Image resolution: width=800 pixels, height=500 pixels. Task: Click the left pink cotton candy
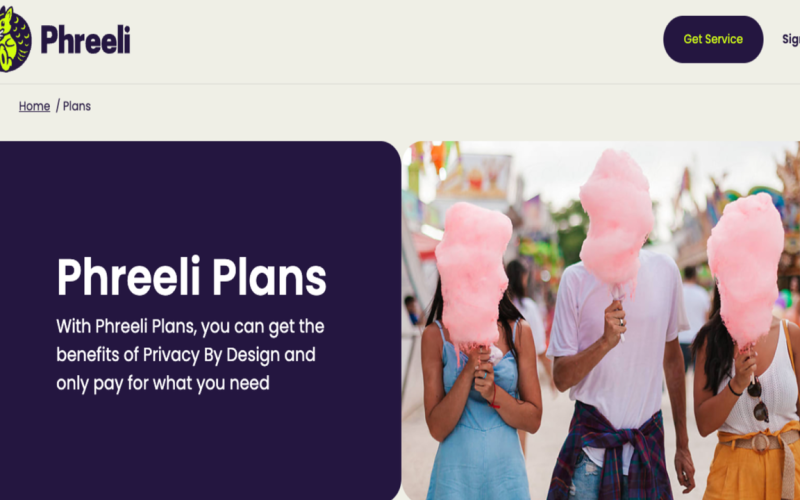[472, 276]
